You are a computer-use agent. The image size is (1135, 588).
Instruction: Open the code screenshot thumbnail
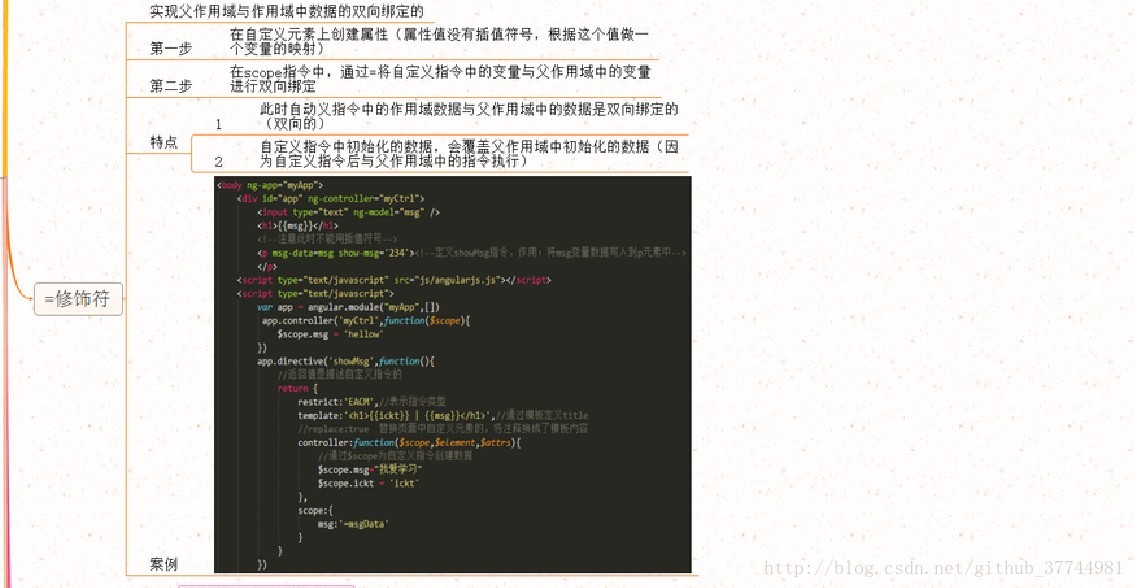coord(452,374)
